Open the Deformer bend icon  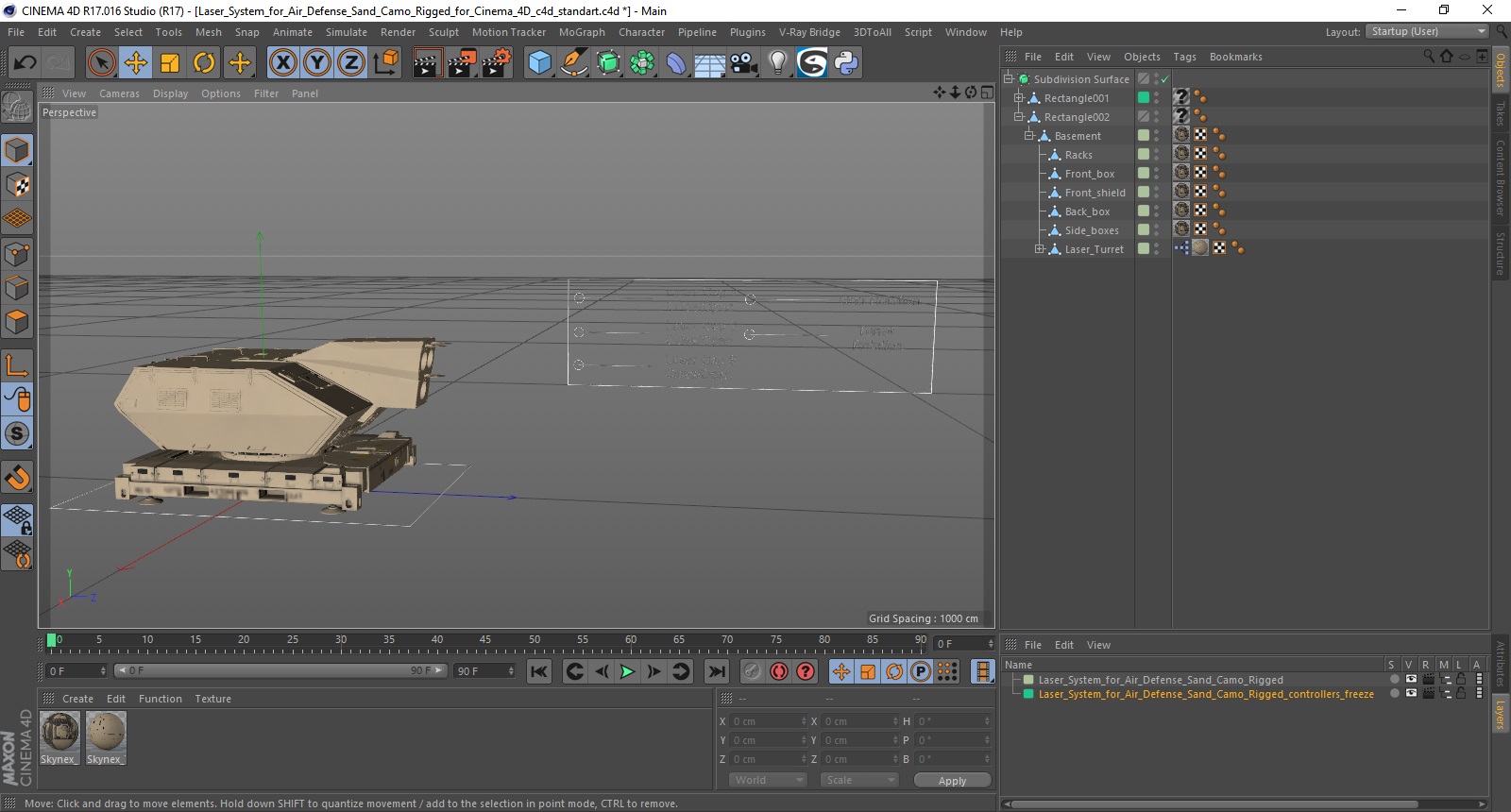(676, 63)
